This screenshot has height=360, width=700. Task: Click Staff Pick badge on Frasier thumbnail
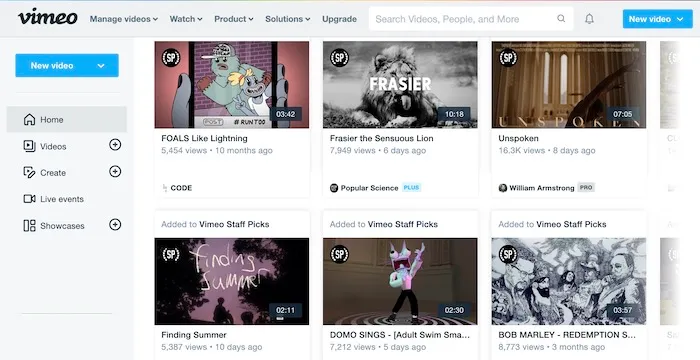click(x=339, y=58)
